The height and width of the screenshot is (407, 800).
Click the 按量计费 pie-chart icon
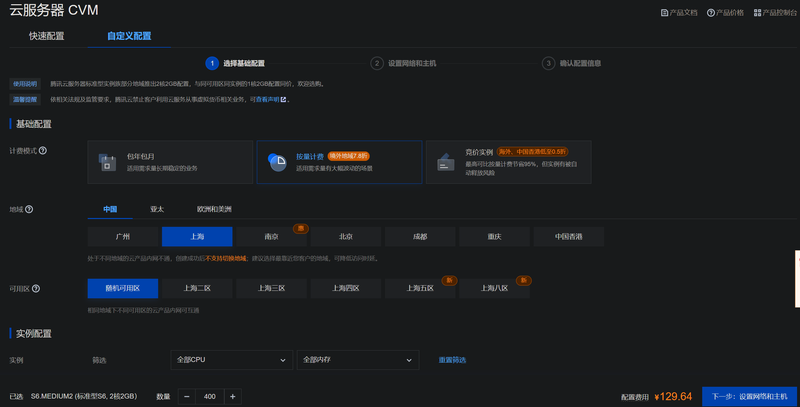tap(277, 162)
